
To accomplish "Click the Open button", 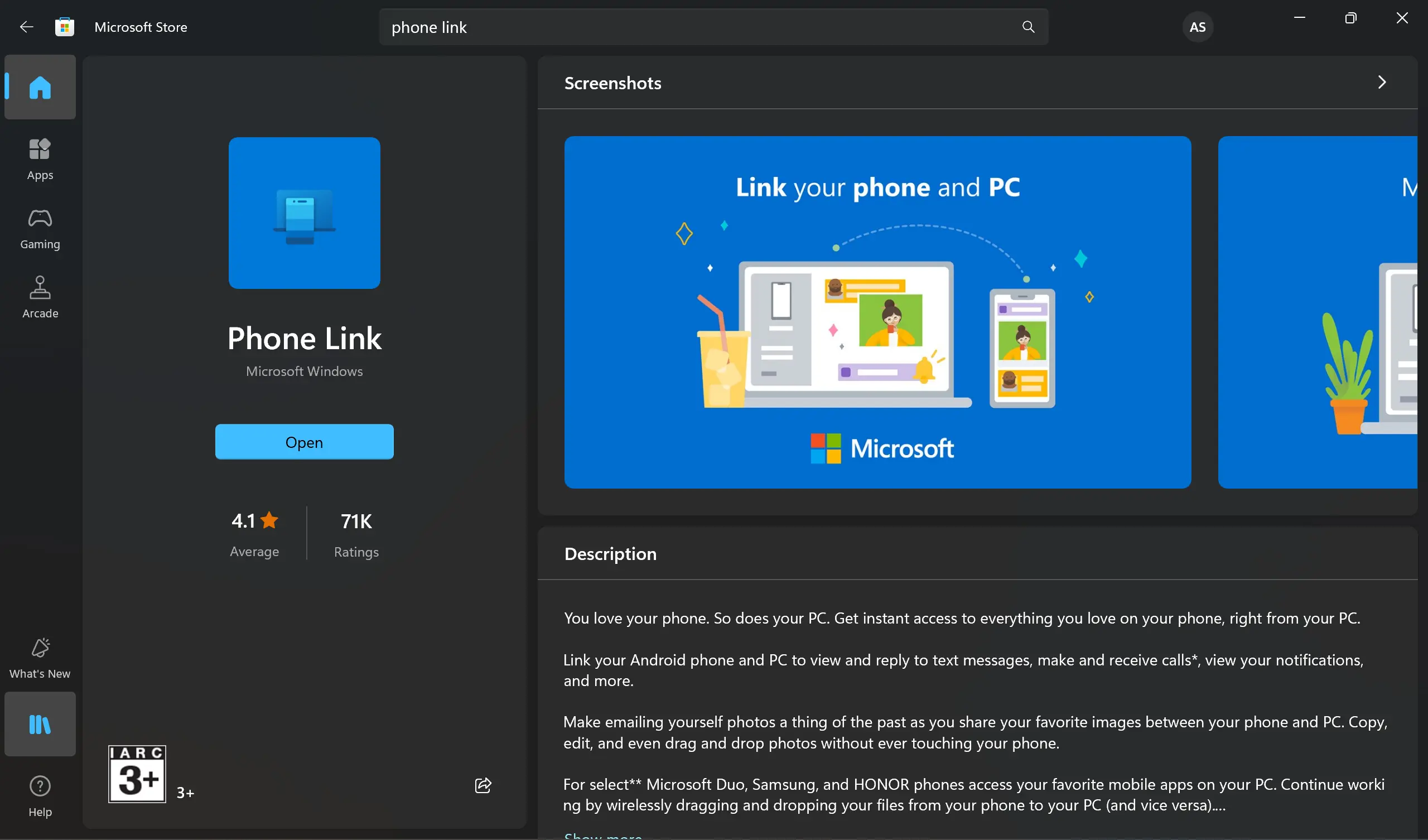I will [x=305, y=442].
